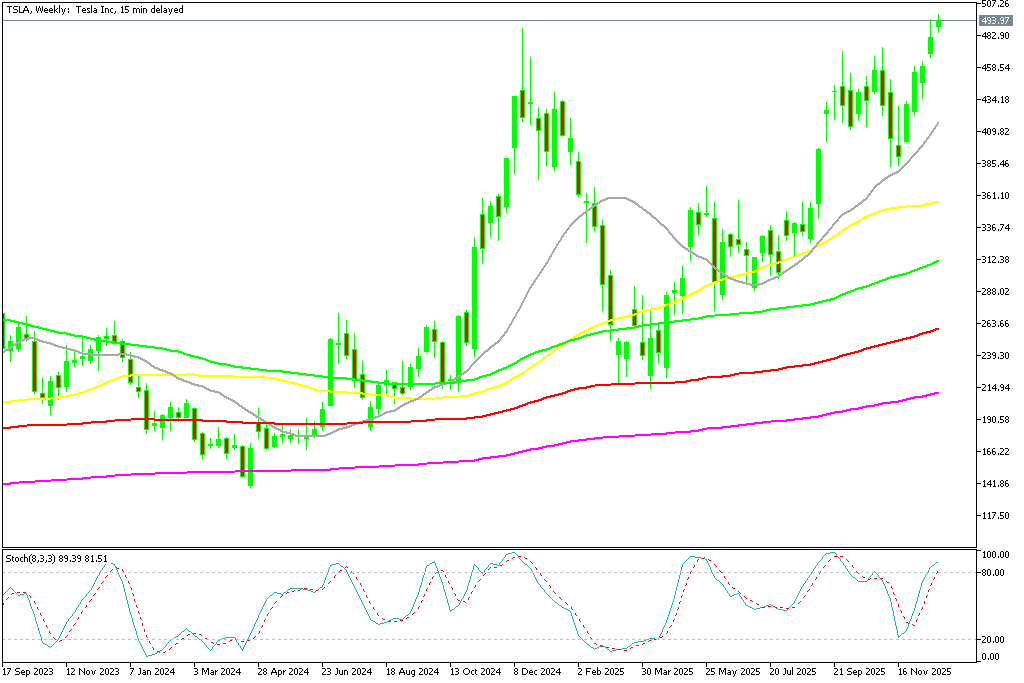This screenshot has height=683, width=1024.
Task: Click the 117.50 price axis label
Action: (993, 516)
